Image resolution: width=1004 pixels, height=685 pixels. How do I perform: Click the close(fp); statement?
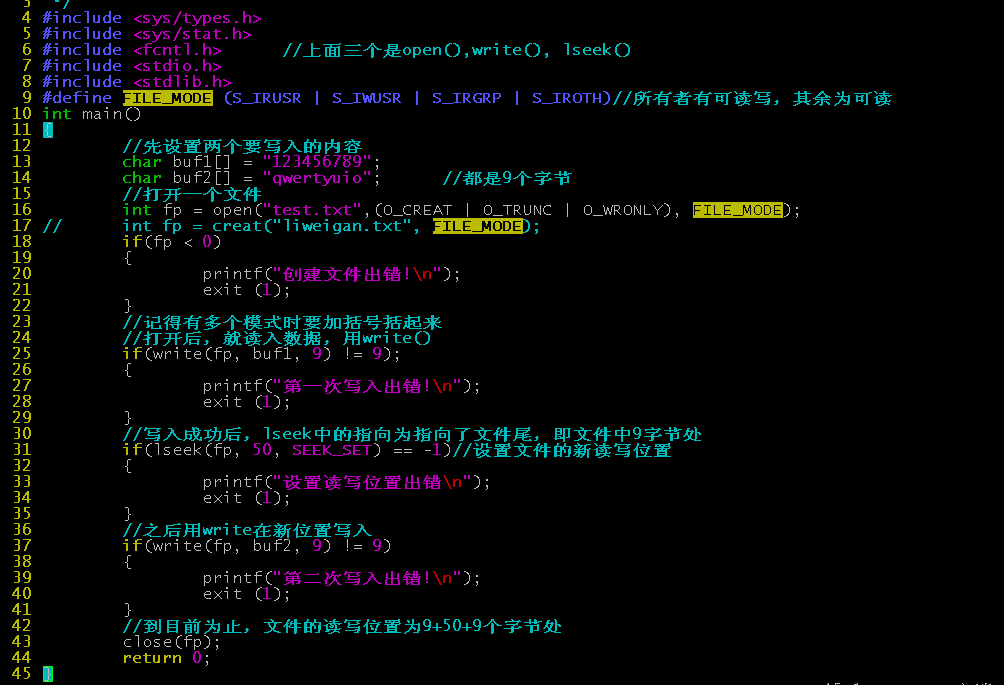172,642
